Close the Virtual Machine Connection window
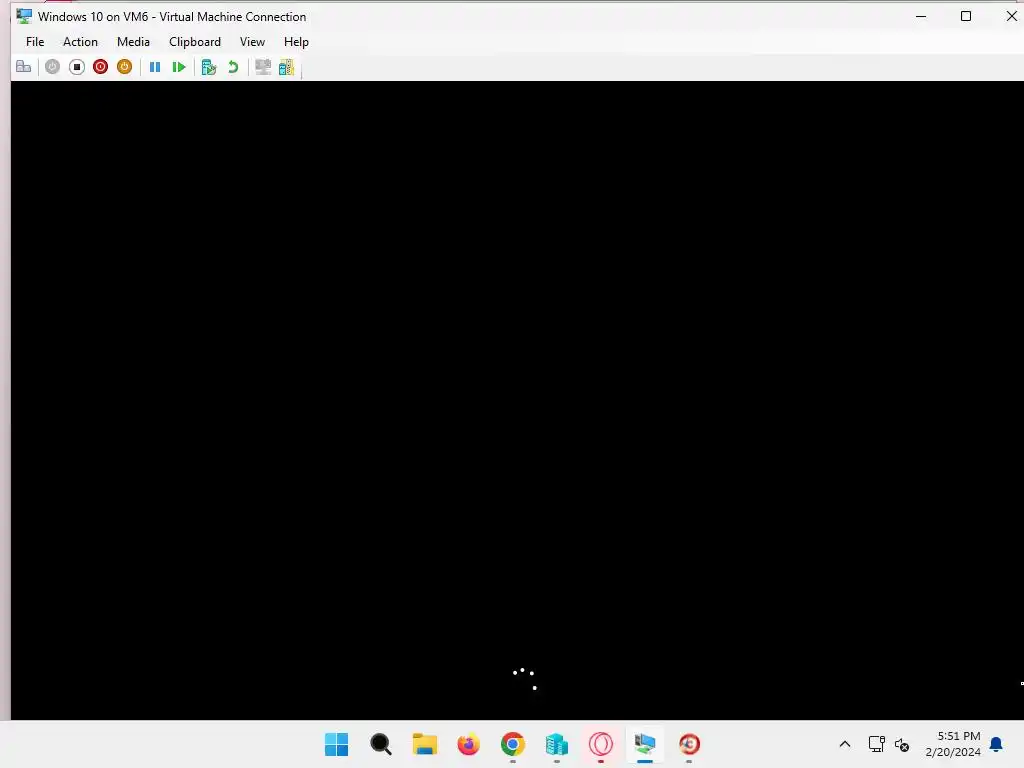Screen dimensions: 1024x768 coord(1011,16)
